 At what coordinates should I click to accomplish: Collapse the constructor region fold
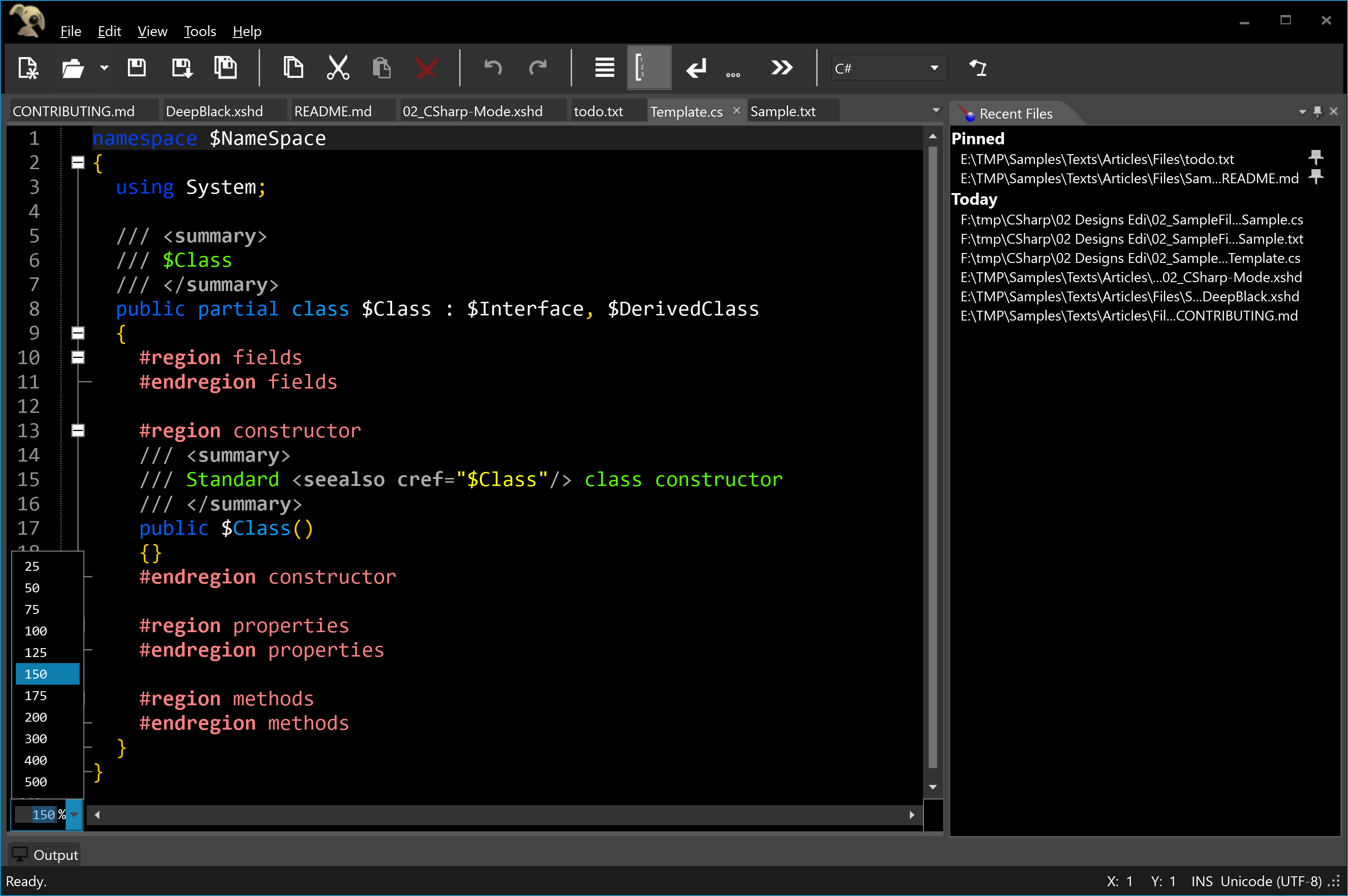78,430
